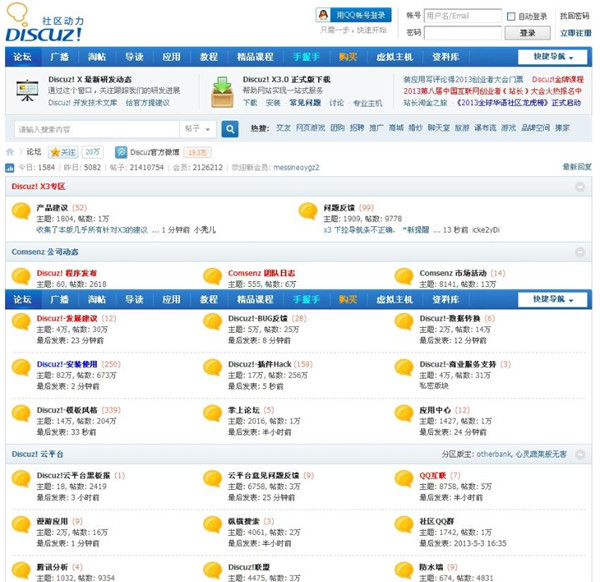Click the Discuz!金牌课程 red link
600x582 pixels.
558,80
